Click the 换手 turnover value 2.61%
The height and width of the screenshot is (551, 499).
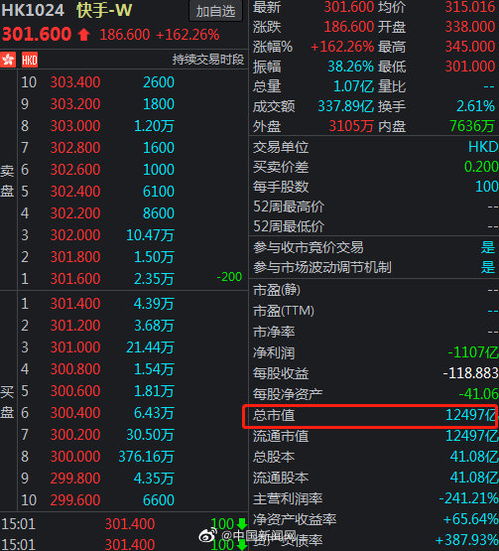click(475, 106)
